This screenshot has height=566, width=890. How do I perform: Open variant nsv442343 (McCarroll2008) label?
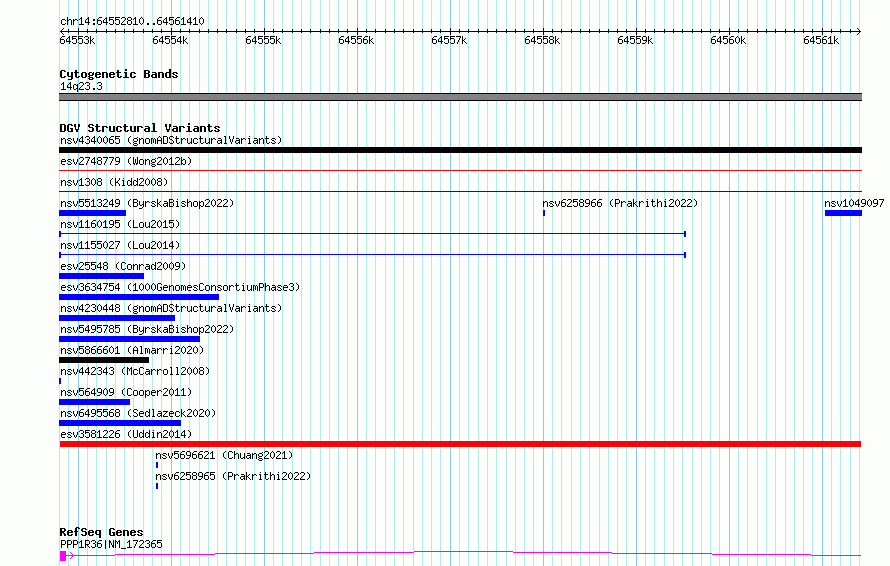135,371
